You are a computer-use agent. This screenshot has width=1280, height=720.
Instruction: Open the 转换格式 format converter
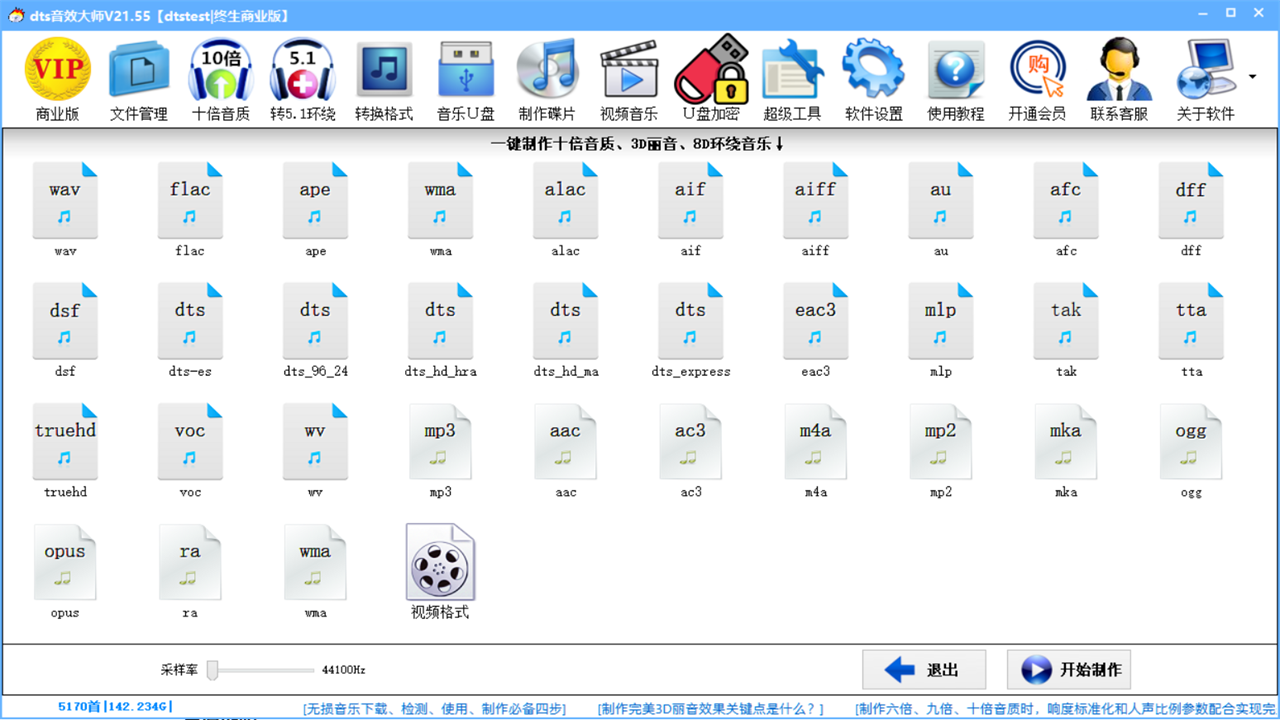tap(384, 78)
